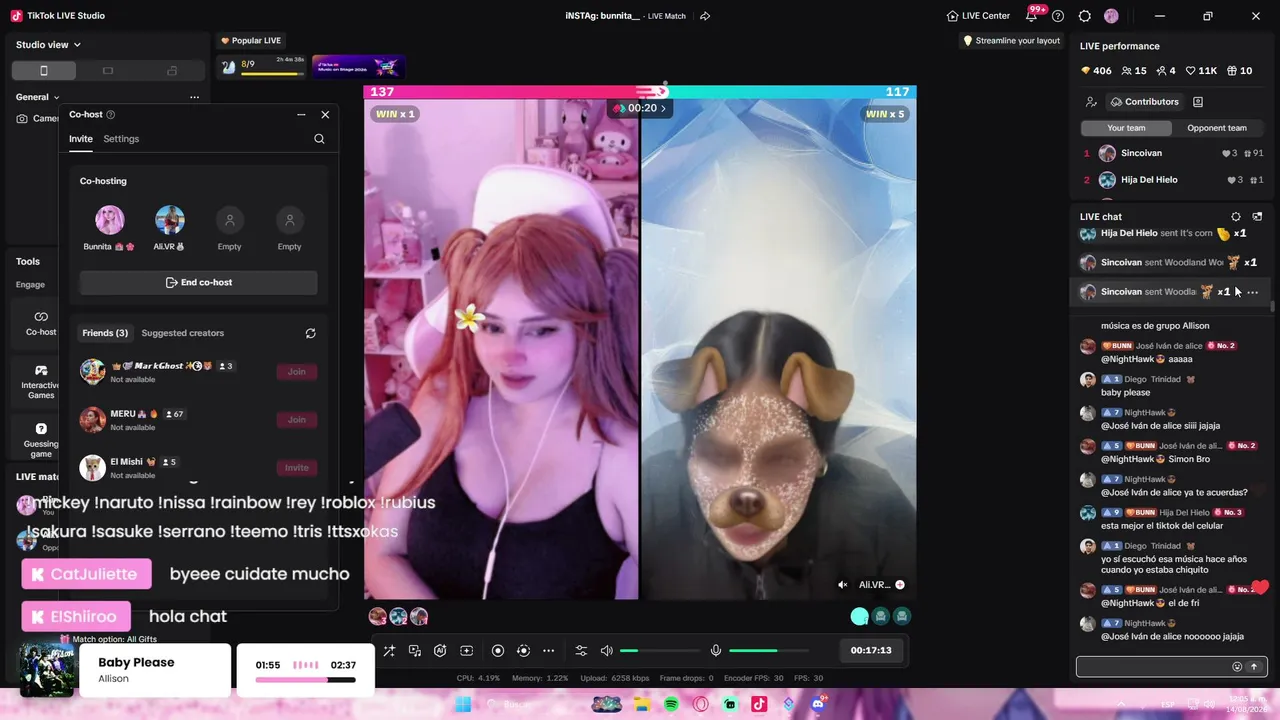1280x720 pixels.
Task: Switch to Co-host Settings tab
Action: coord(121,139)
